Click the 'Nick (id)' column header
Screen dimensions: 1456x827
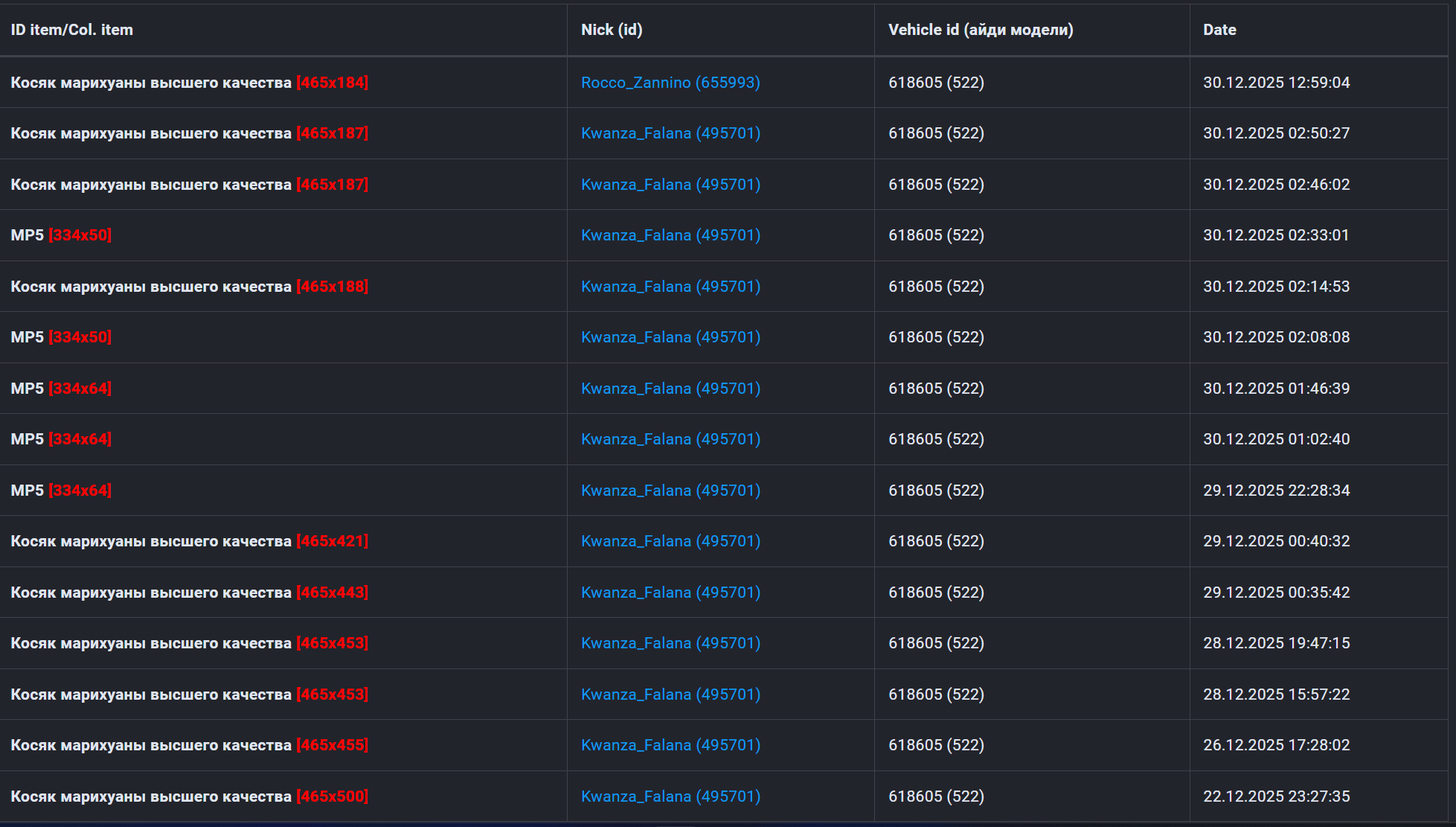pos(611,30)
